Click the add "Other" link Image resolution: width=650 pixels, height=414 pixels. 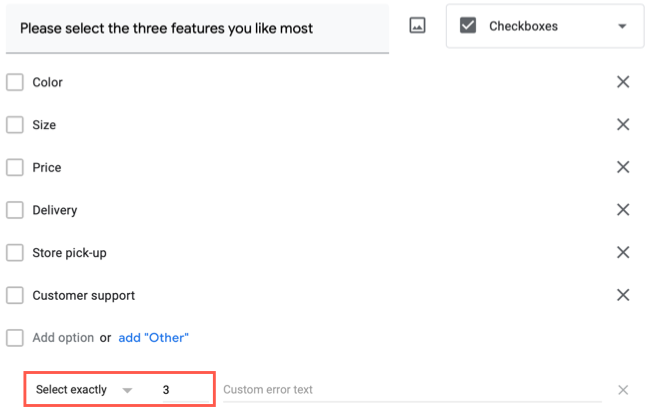tap(154, 338)
